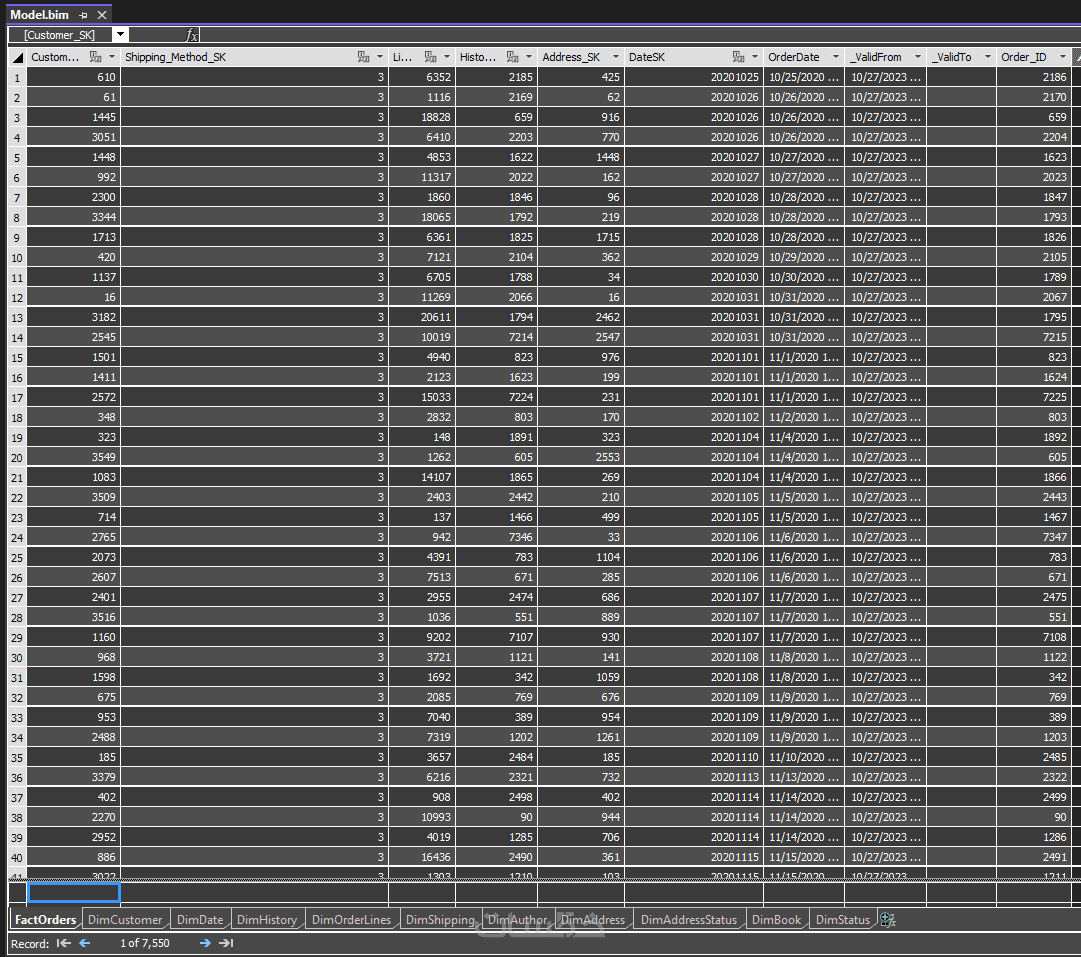The image size is (1081, 957).
Task: Switch to the DimBook tab
Action: (x=776, y=920)
